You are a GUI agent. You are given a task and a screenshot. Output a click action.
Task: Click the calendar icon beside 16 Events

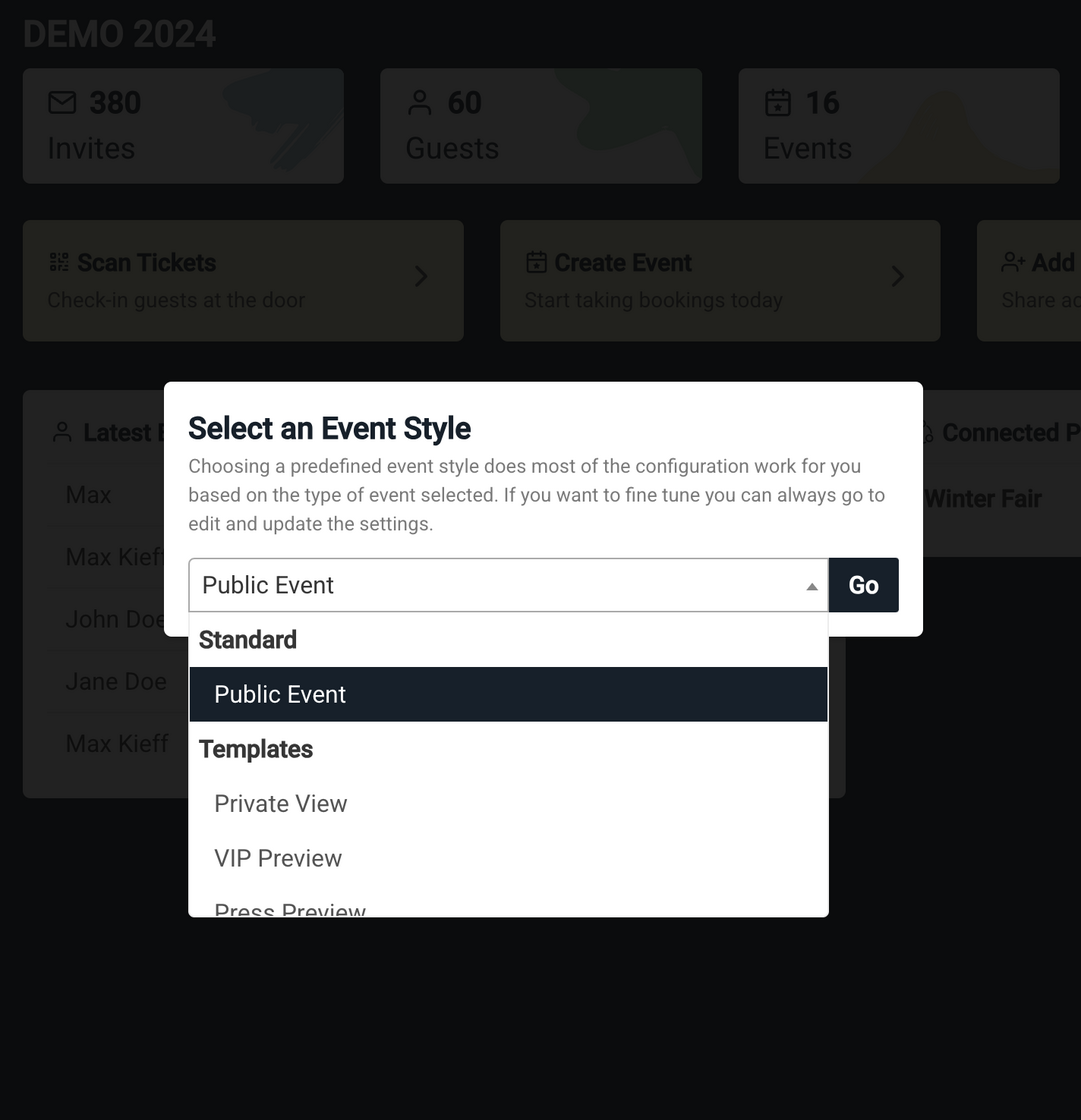pyautogui.click(x=778, y=103)
